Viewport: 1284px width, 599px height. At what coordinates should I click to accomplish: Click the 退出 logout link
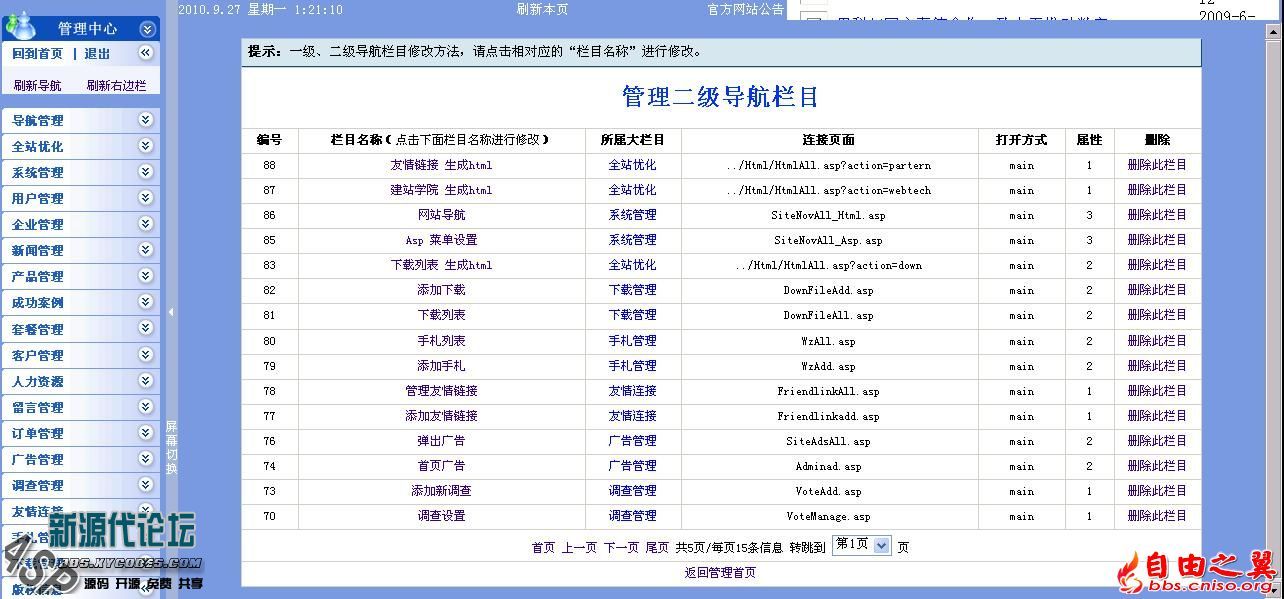pyautogui.click(x=97, y=54)
